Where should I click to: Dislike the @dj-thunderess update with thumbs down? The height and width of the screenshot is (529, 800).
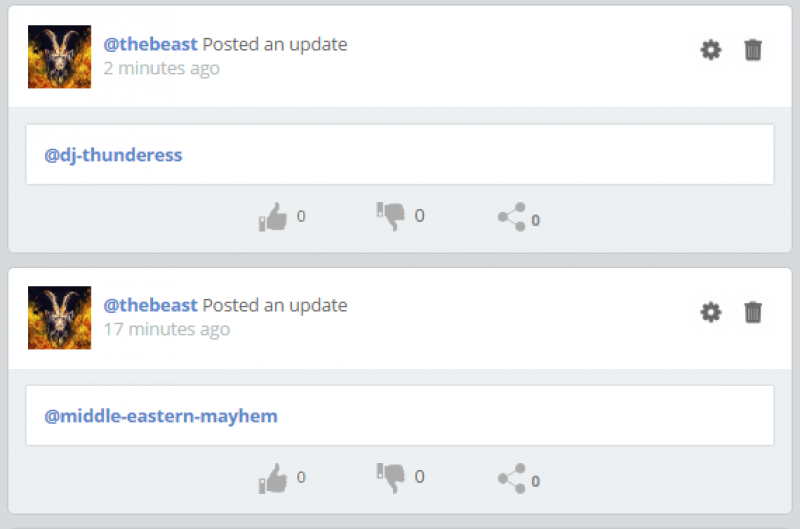[391, 216]
